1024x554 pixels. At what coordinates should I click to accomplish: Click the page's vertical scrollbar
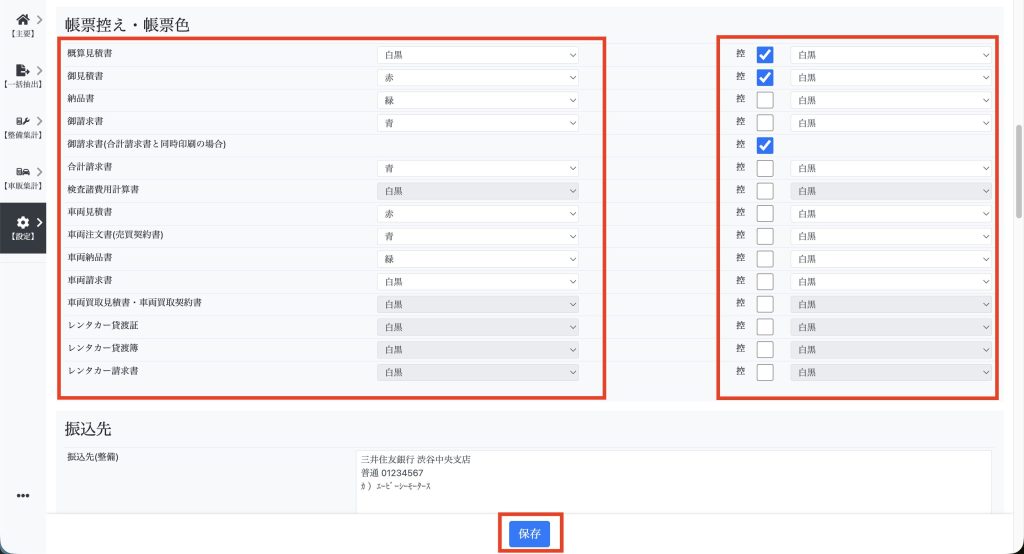(1018, 150)
